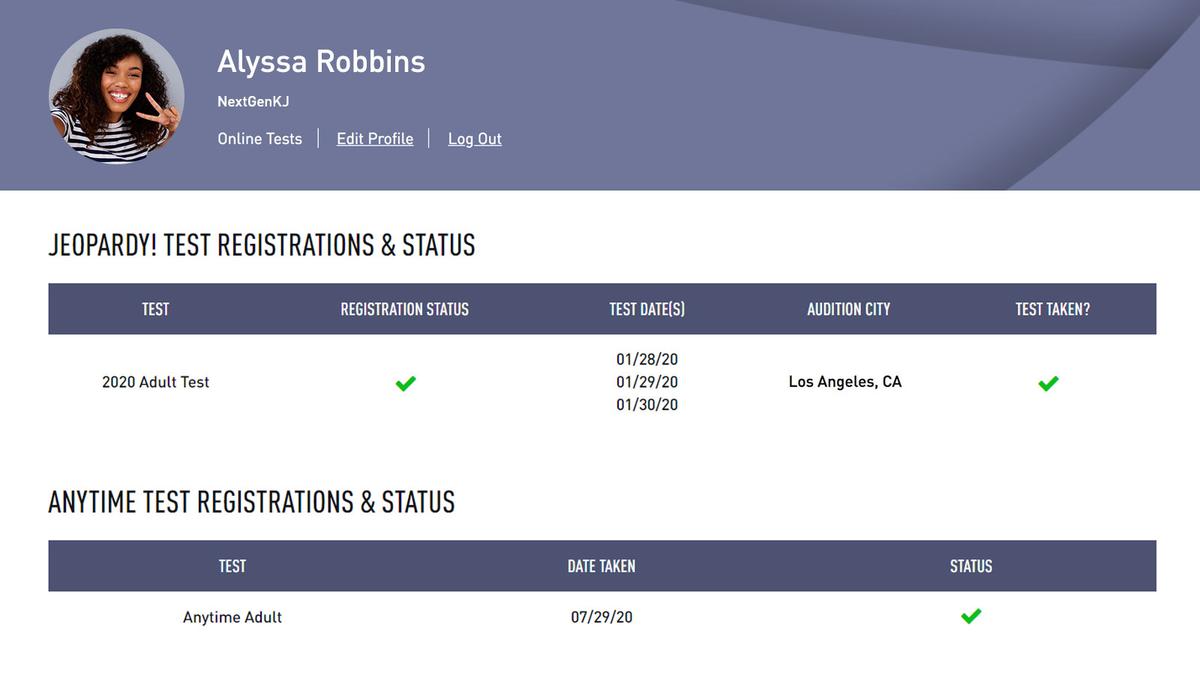Click the Audition City column header

point(849,309)
